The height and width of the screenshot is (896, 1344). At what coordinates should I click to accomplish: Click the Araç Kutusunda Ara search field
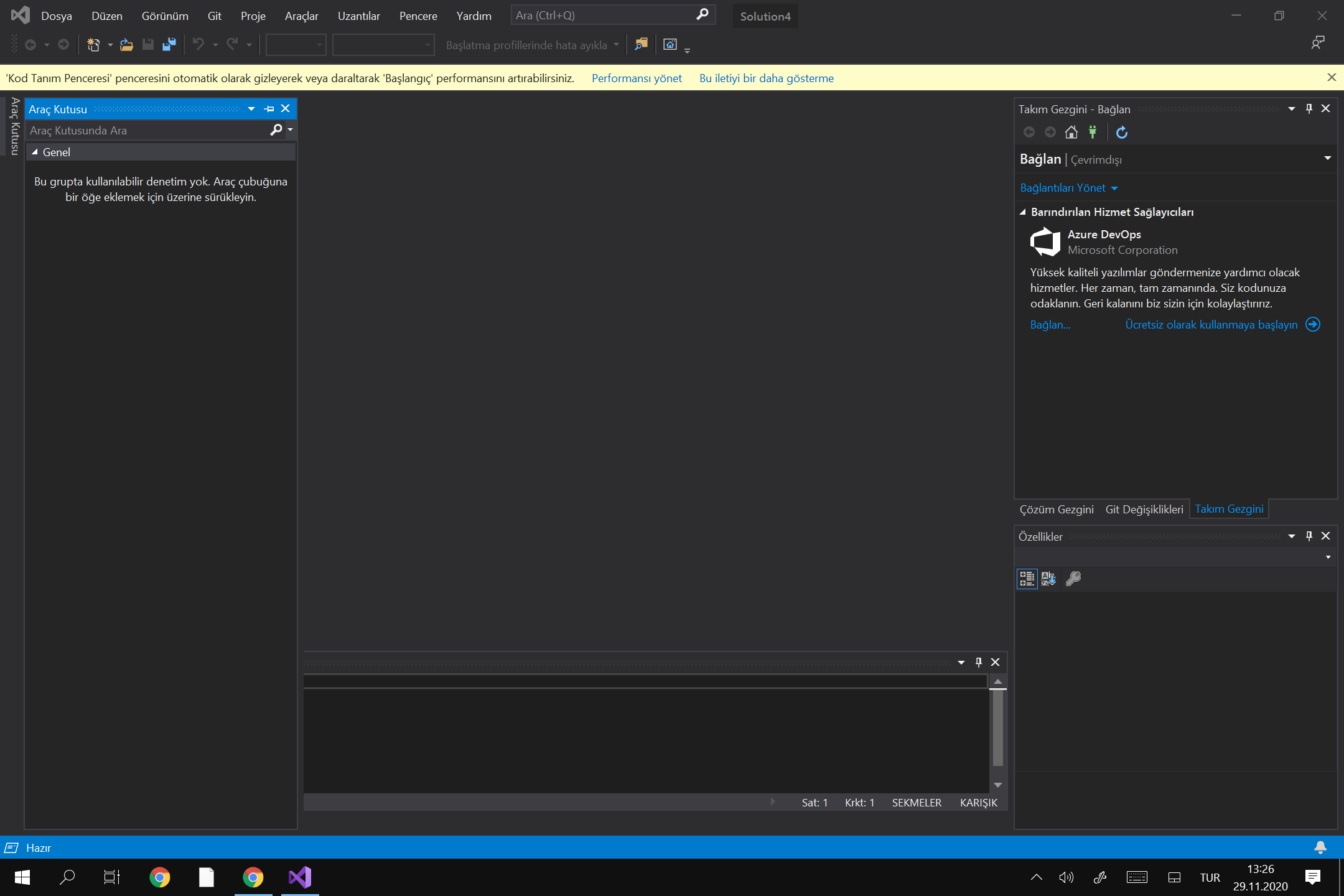(x=148, y=130)
